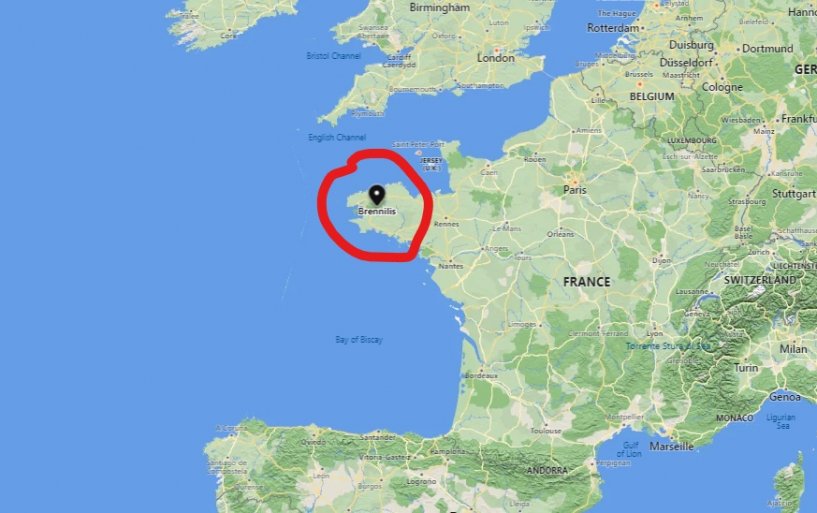This screenshot has height=513, width=817.
Task: Click the black Brennilis location pin
Action: (x=377, y=195)
